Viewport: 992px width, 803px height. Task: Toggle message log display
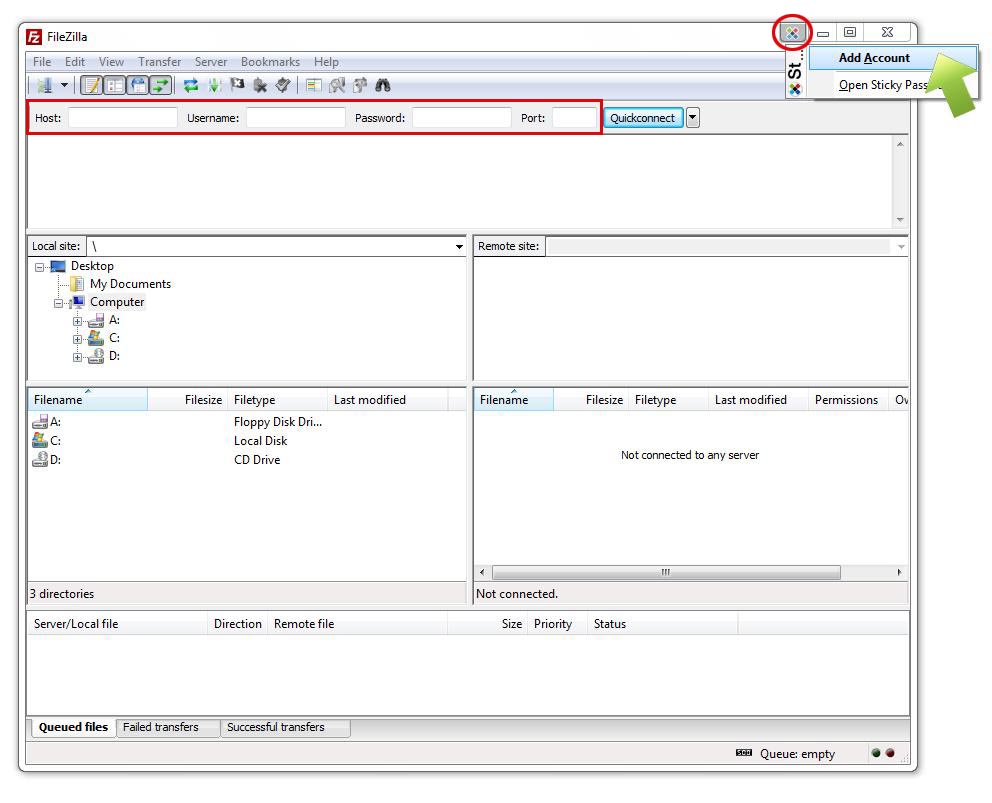pos(92,85)
